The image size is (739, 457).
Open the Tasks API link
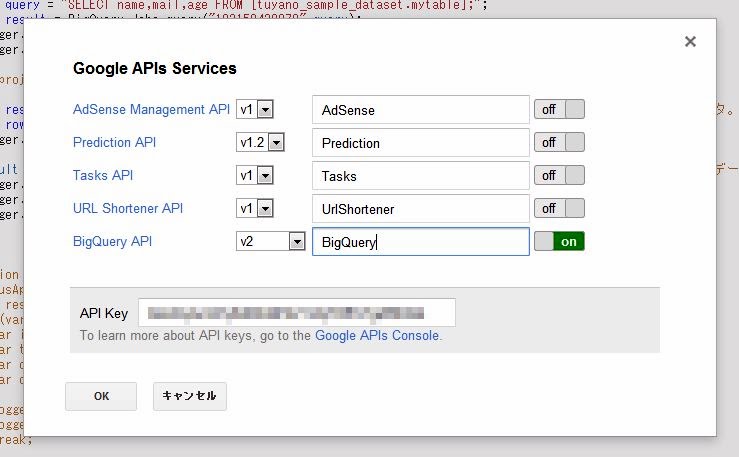(x=103, y=175)
